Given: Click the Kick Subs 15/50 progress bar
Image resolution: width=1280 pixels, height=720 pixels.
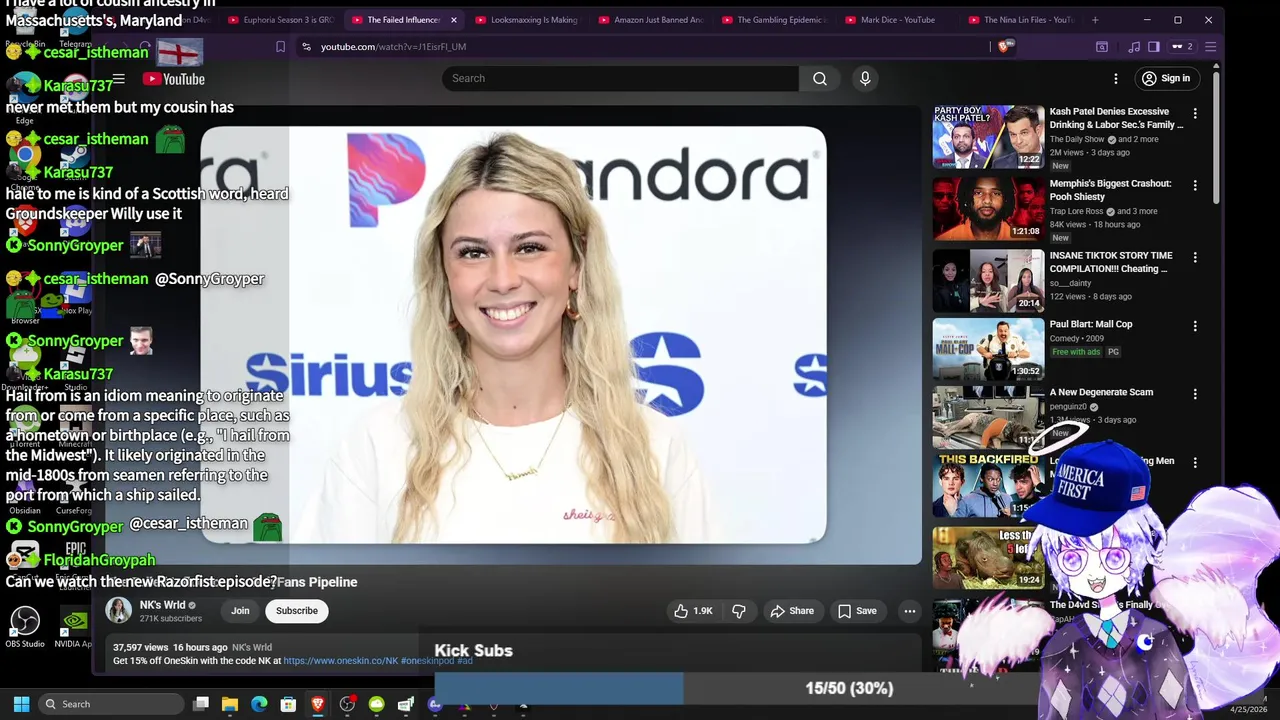Looking at the screenshot, I should 737,688.
